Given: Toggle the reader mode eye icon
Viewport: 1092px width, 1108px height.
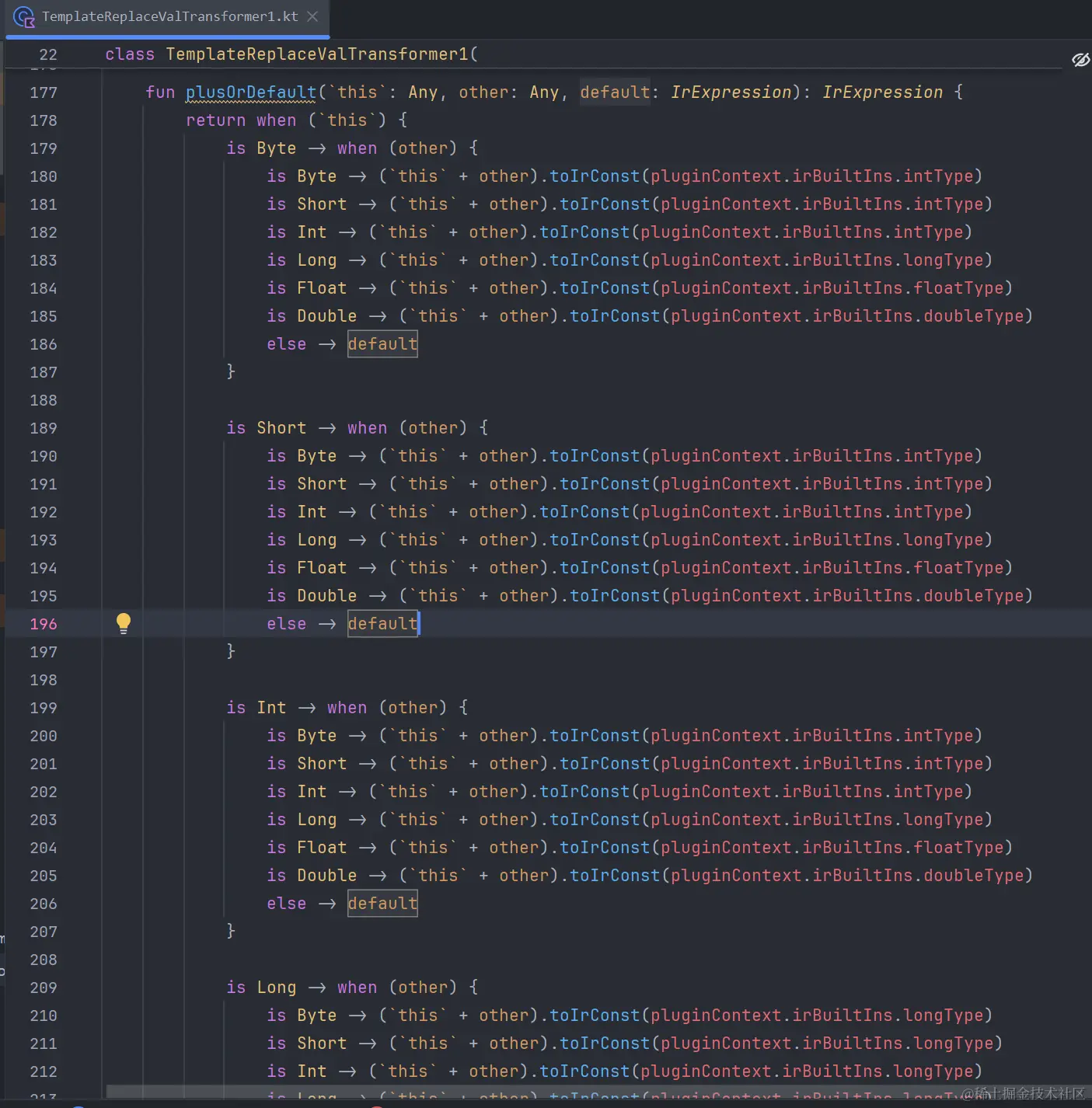Looking at the screenshot, I should click(x=1080, y=60).
